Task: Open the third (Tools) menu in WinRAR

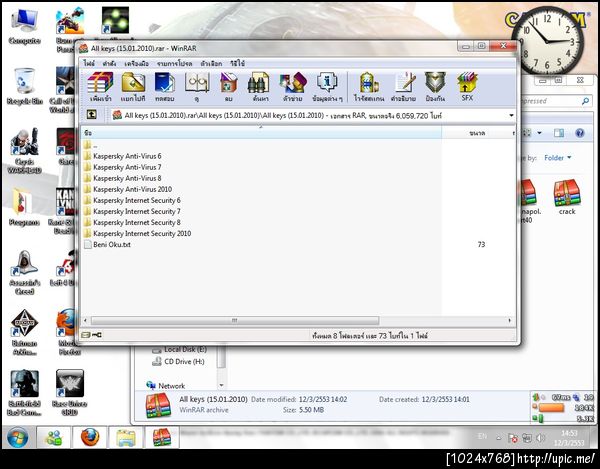Action: tap(136, 63)
